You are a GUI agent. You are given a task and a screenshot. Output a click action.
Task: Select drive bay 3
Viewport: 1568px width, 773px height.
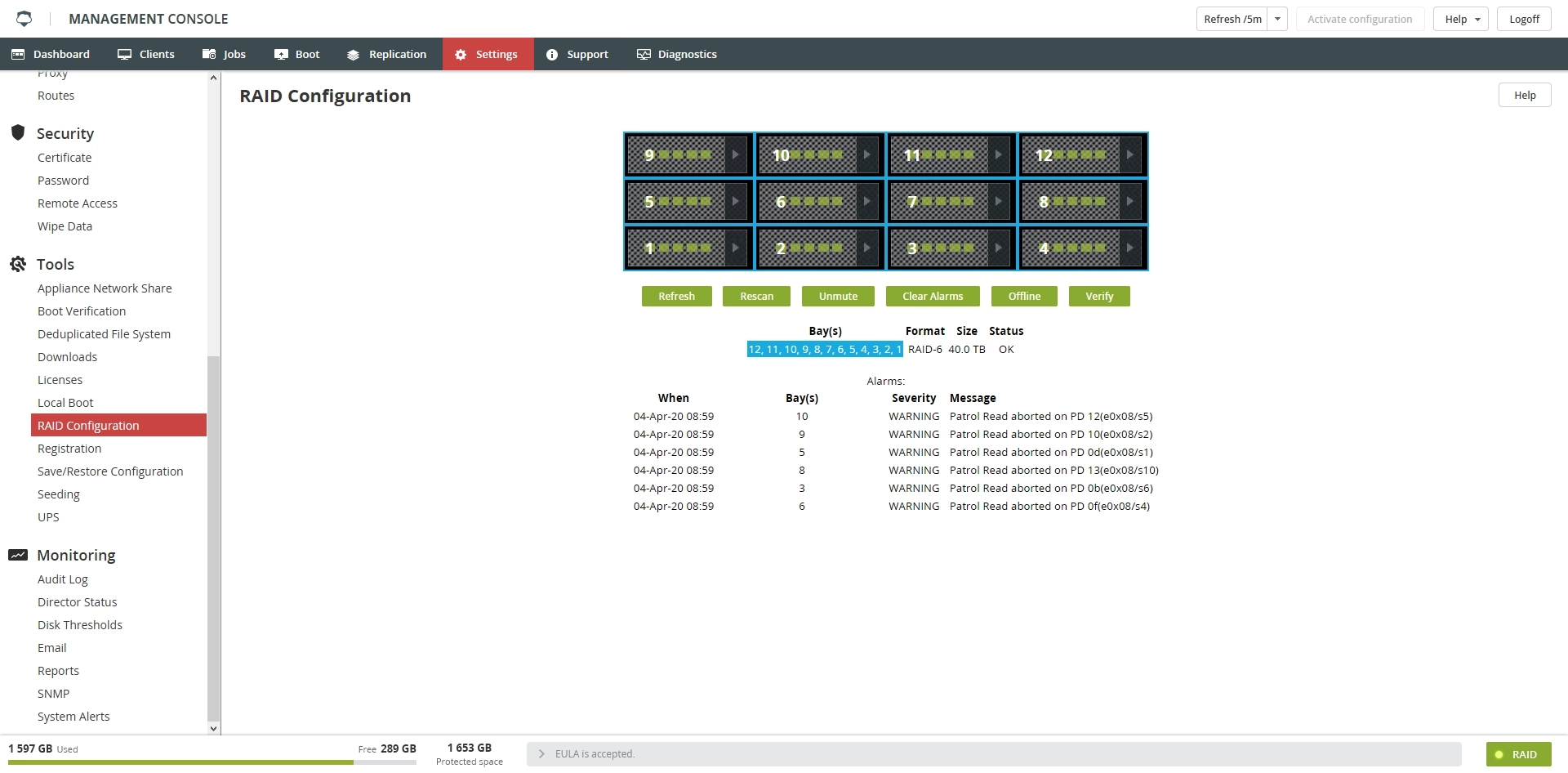pos(951,248)
